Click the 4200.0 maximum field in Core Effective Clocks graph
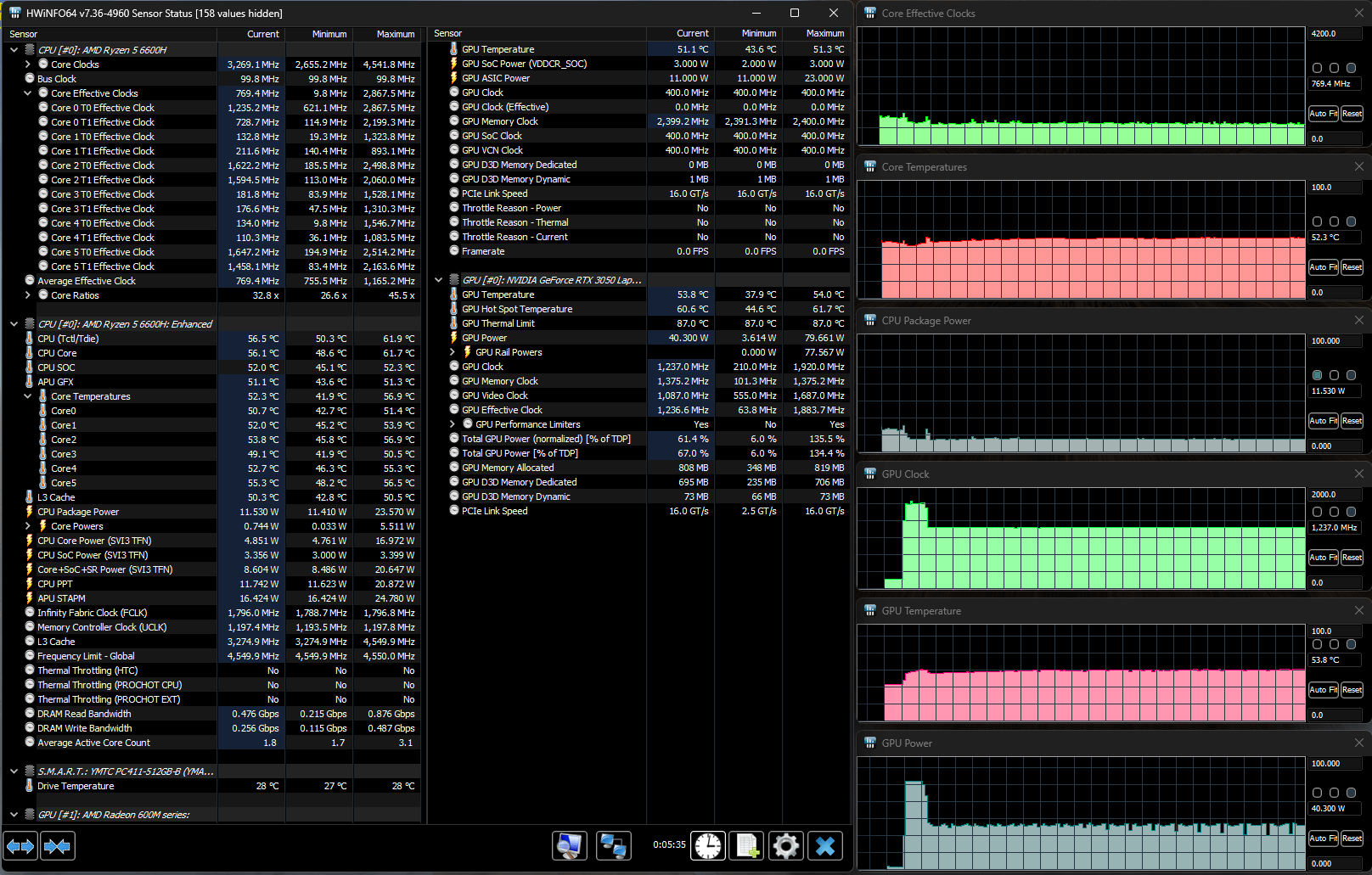This screenshot has width=1372, height=875. 1335,34
